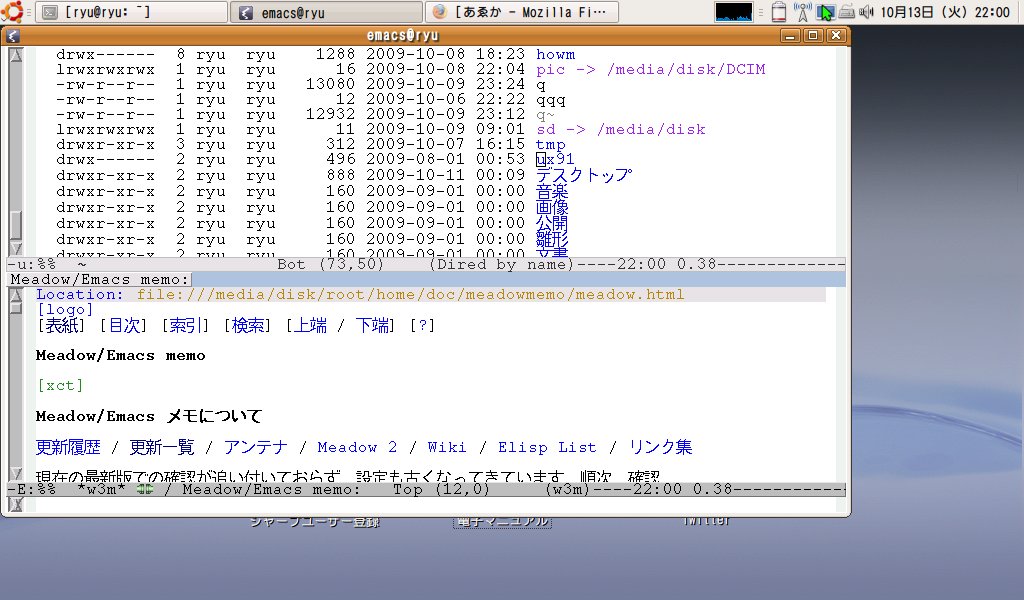
Task: Select the デスクトップ directory in Dired
Action: pos(584,175)
